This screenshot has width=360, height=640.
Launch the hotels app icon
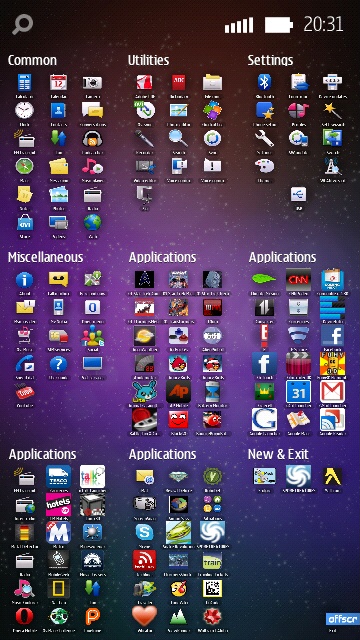[x=58, y=504]
